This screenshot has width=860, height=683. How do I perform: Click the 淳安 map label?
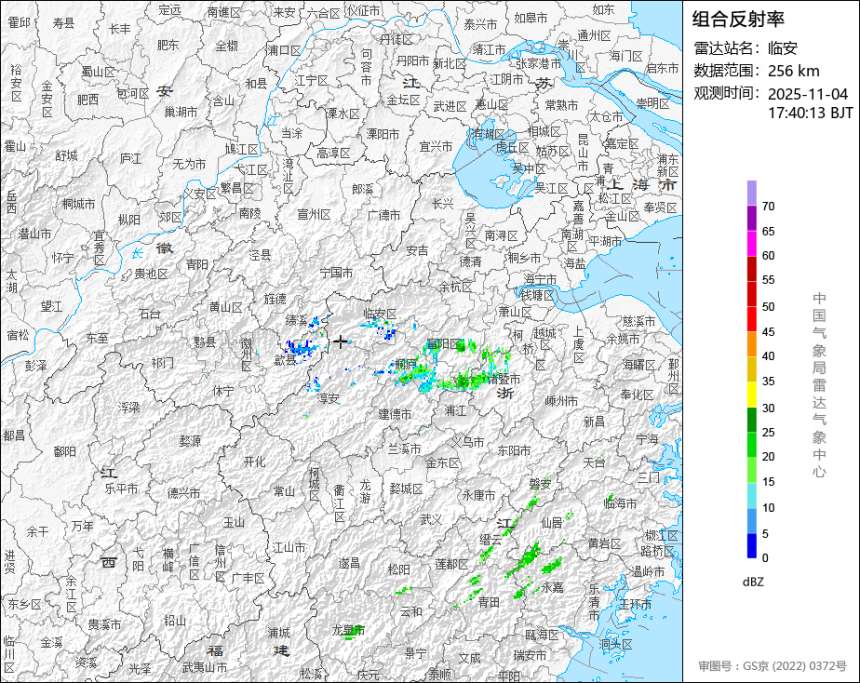point(328,399)
